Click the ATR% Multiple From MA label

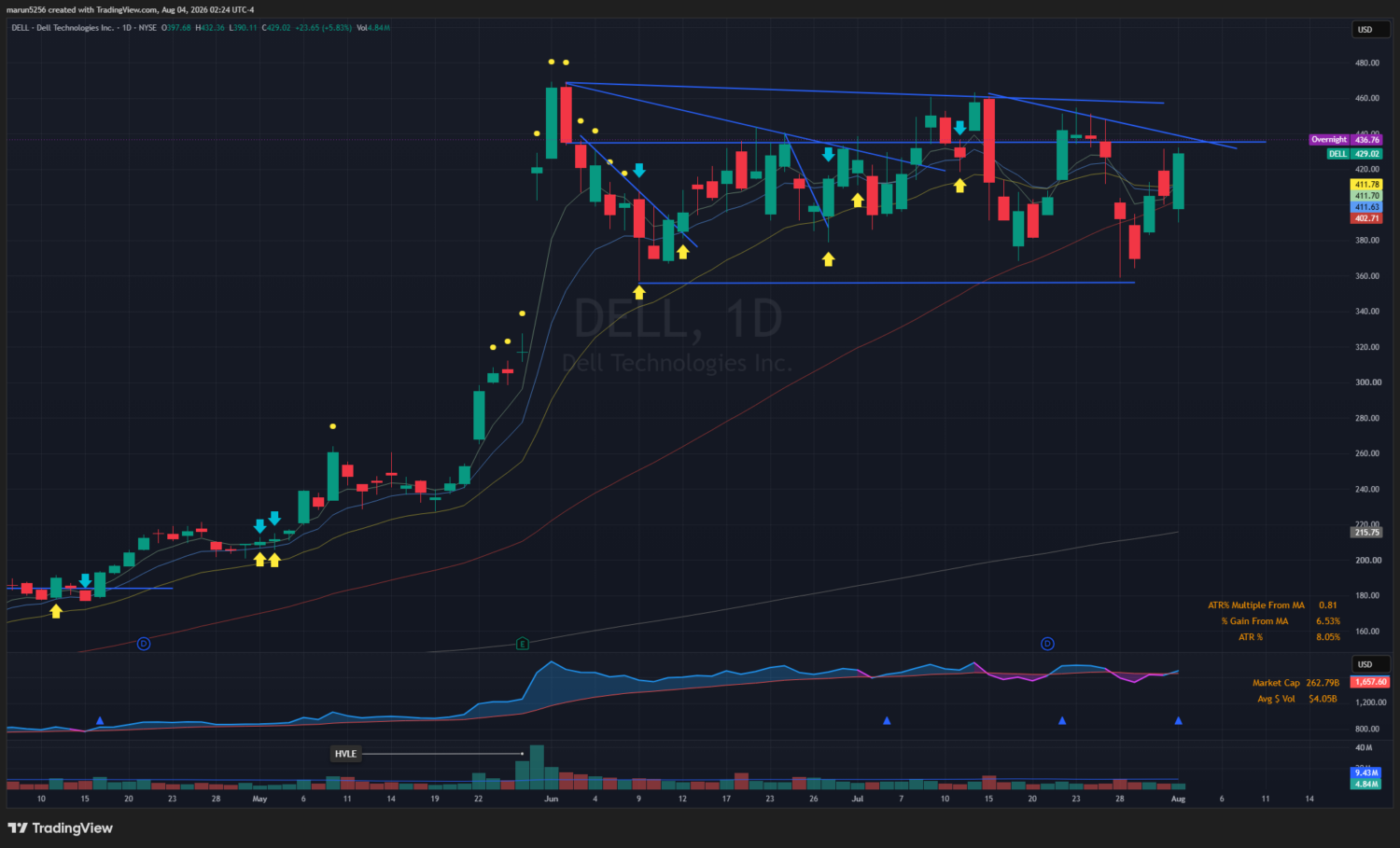click(x=1256, y=605)
